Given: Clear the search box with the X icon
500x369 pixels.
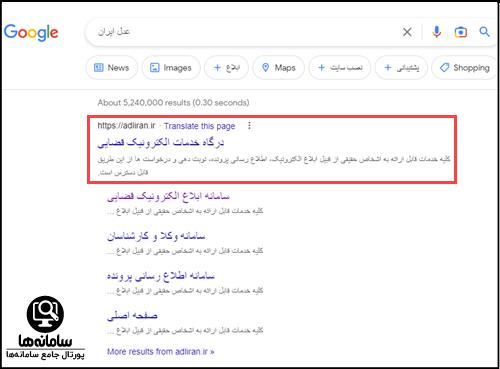Looking at the screenshot, I should (407, 32).
